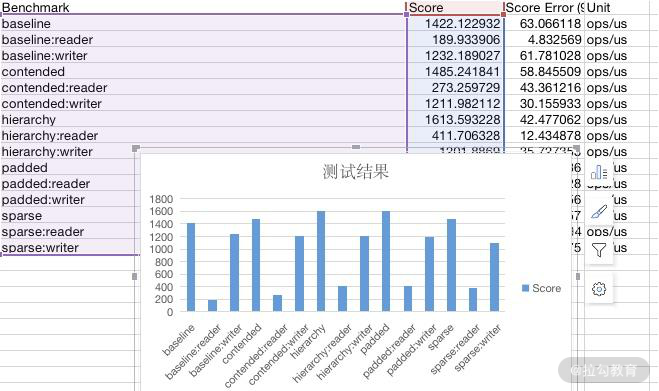The width and height of the screenshot is (659, 391).
Task: Click the top-left chart resize handle
Action: coord(135,148)
